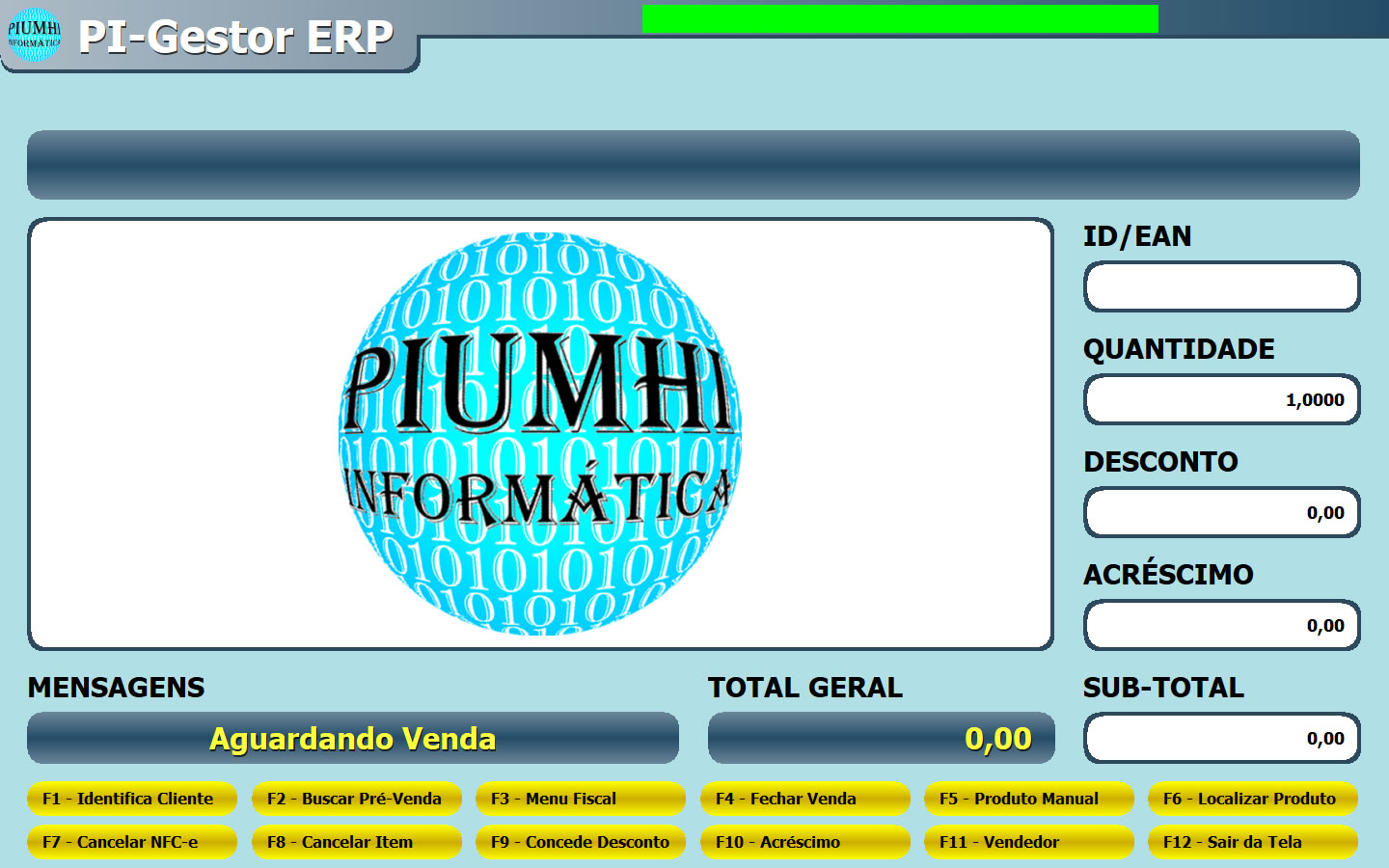Click the PI-Gestor ERP title text
Screen dimensions: 1389x868
235,37
